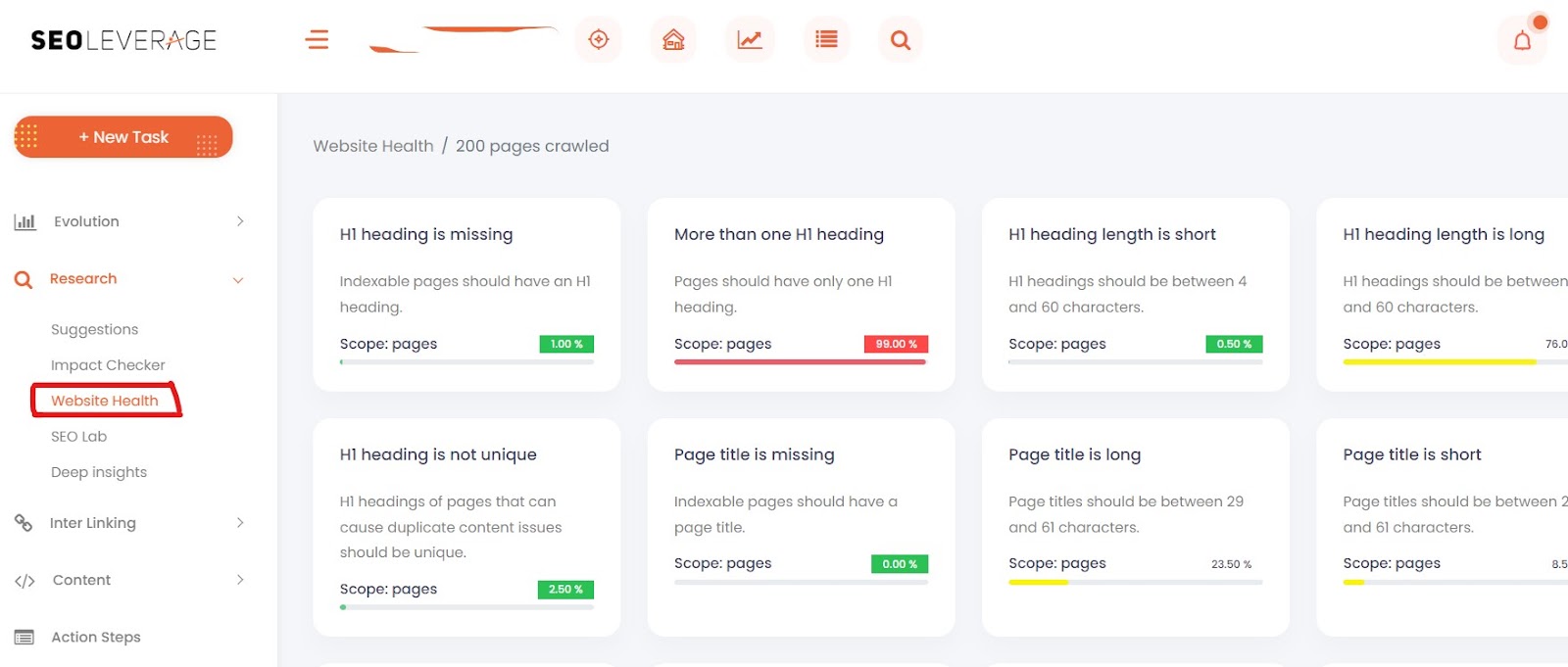Viewport: 1568px width, 667px height.
Task: Open SEO Lab submenu item
Action: [78, 437]
